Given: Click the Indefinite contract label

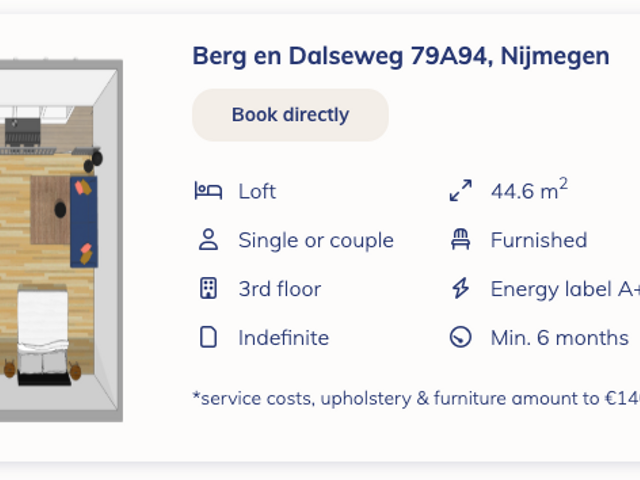Looking at the screenshot, I should pyautogui.click(x=283, y=338).
